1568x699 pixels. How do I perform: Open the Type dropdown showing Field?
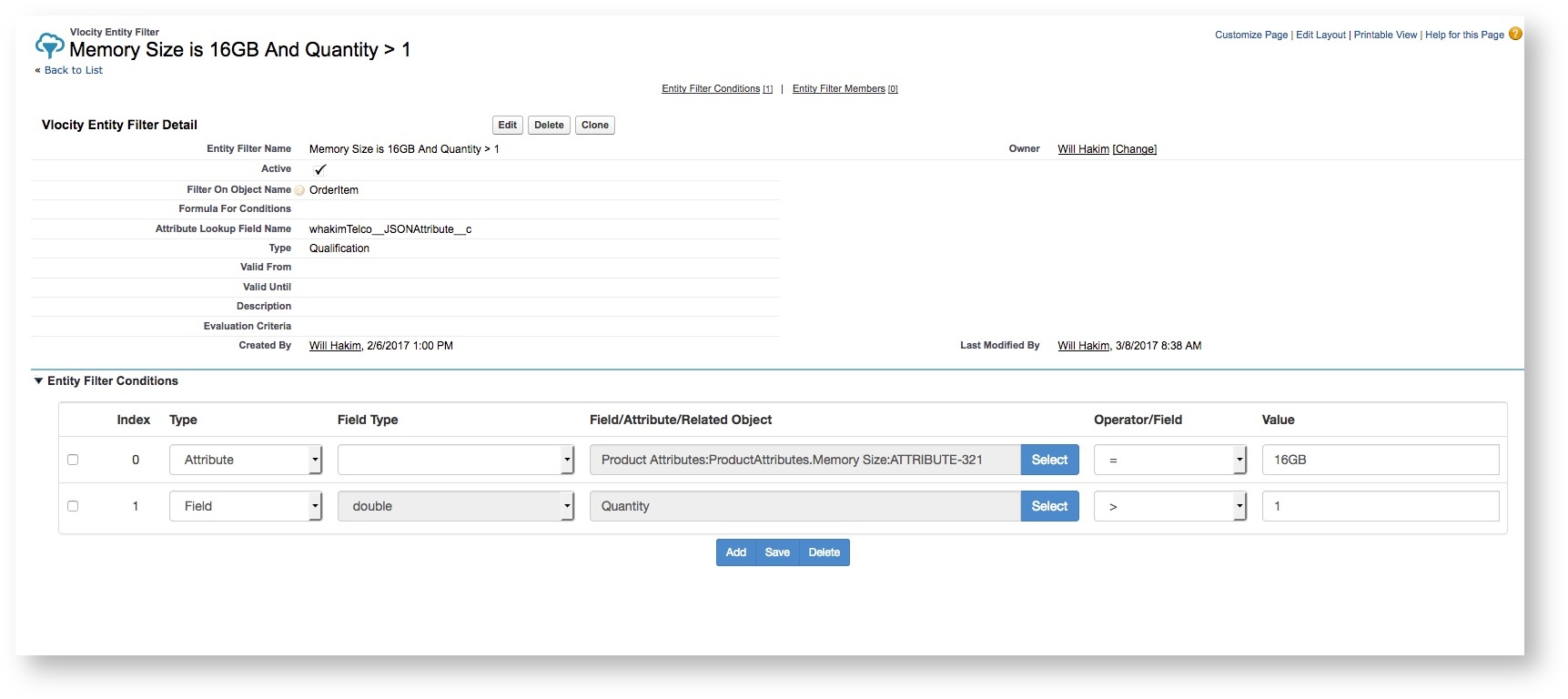point(246,506)
